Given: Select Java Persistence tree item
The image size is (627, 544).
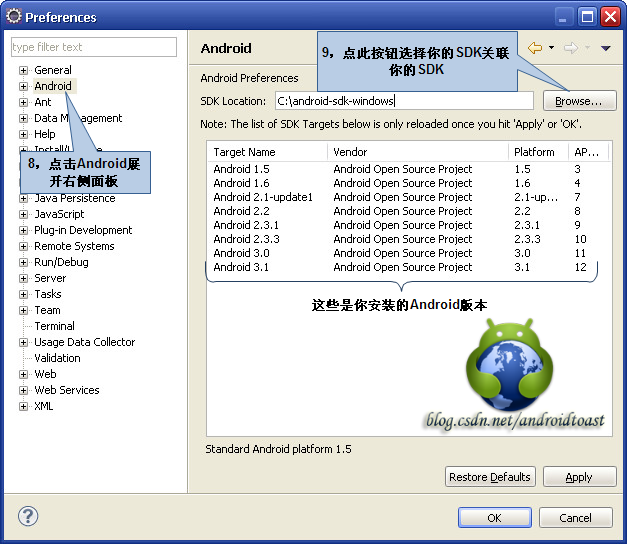Looking at the screenshot, I should click(75, 198).
